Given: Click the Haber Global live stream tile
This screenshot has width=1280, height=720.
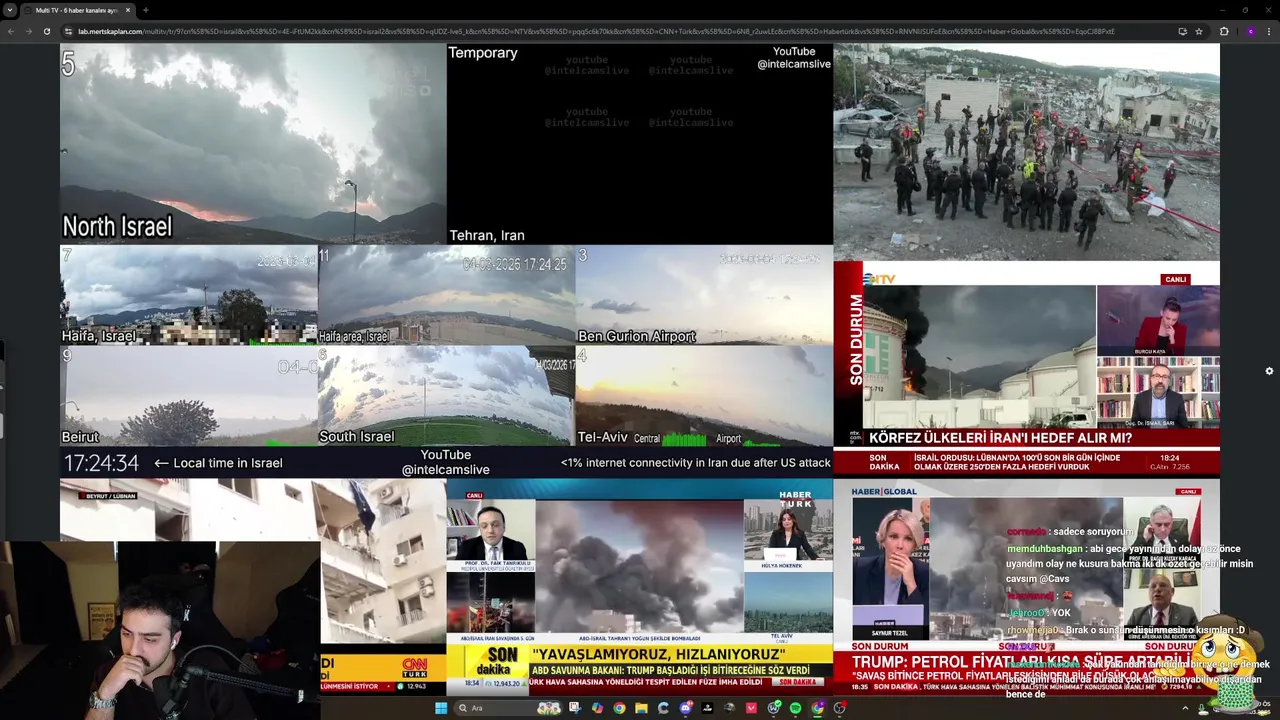Looking at the screenshot, I should pyautogui.click(x=1026, y=586).
